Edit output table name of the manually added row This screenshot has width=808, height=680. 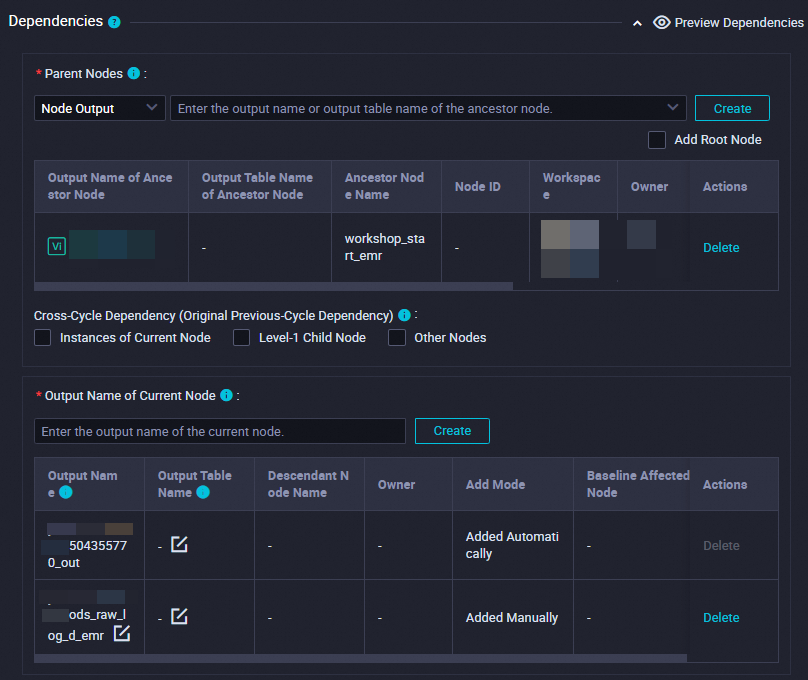179,616
